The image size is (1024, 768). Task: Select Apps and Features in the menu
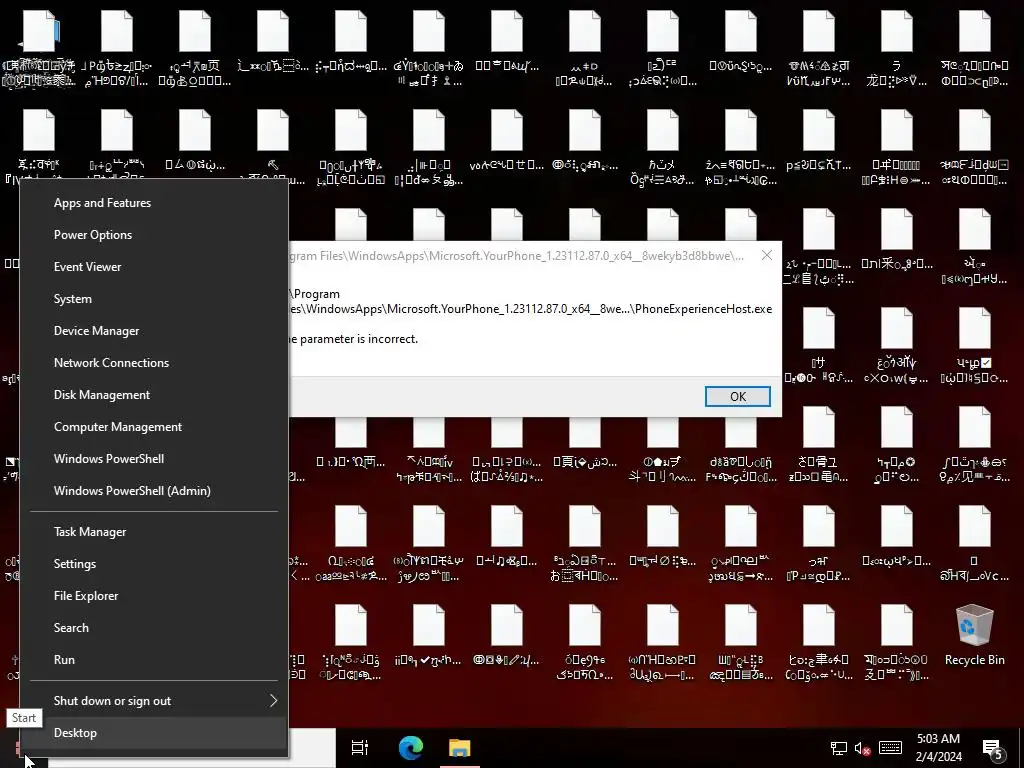154,203
